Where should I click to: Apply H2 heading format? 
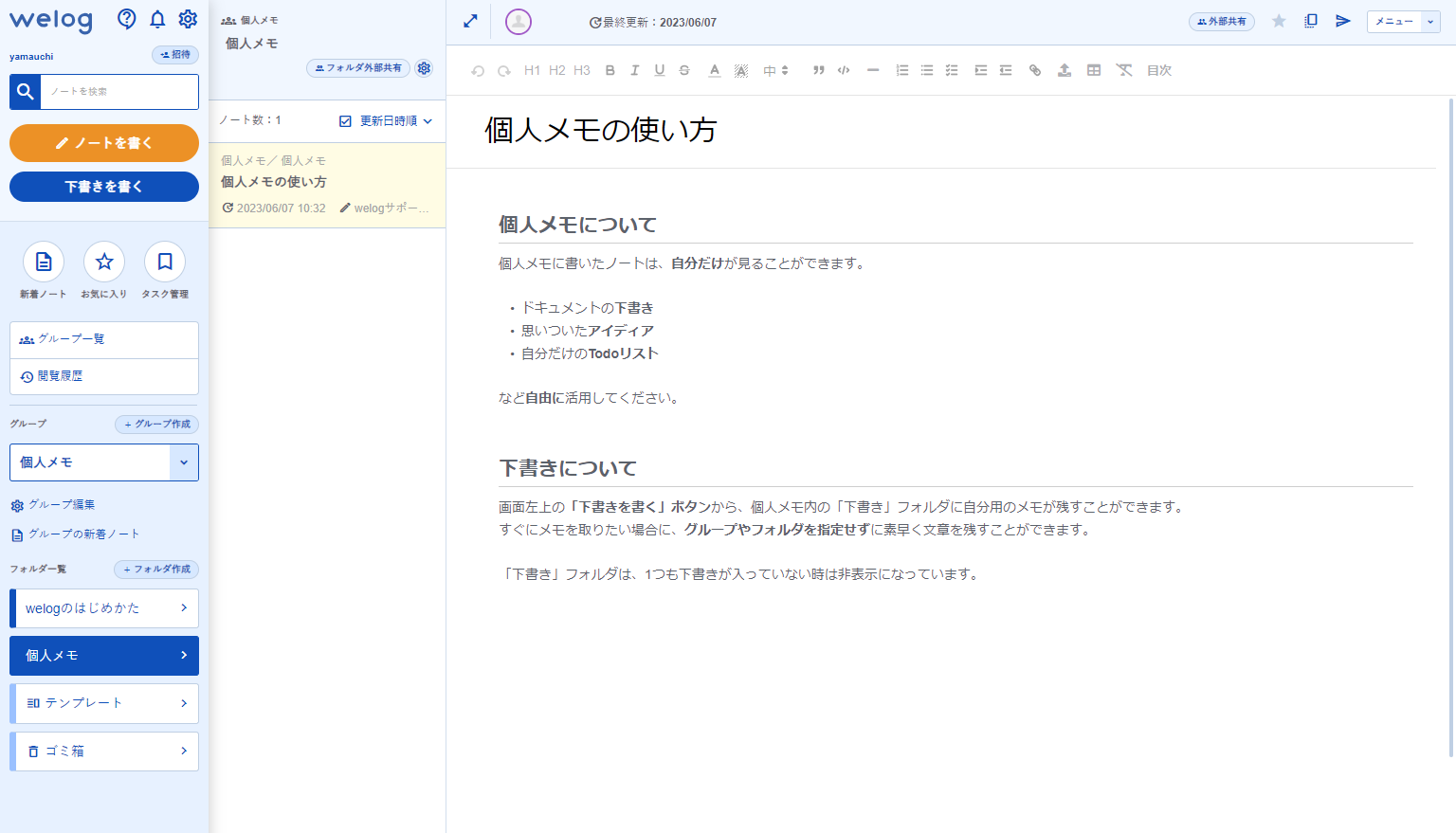556,70
